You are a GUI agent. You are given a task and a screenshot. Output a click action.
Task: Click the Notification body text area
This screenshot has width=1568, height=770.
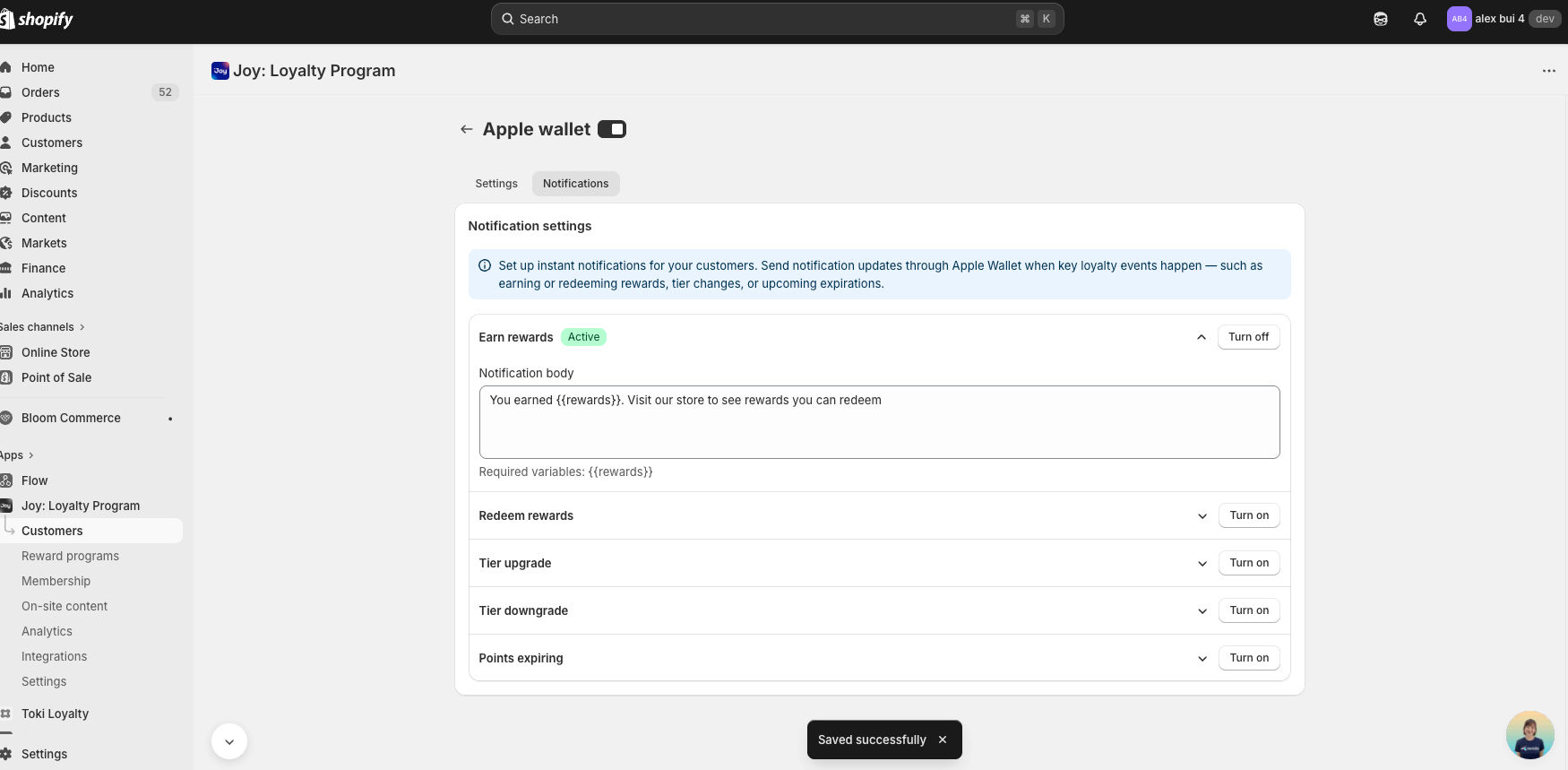click(x=879, y=422)
